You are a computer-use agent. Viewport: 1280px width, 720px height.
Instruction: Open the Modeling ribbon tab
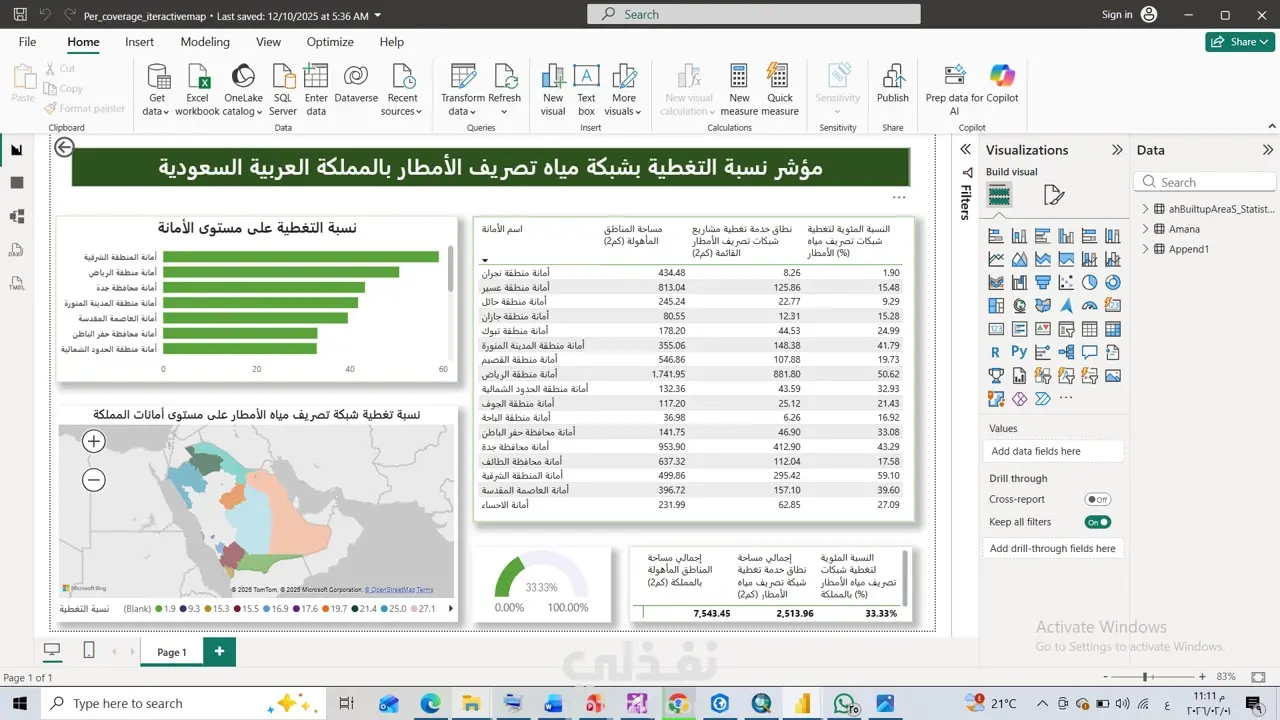click(x=205, y=42)
